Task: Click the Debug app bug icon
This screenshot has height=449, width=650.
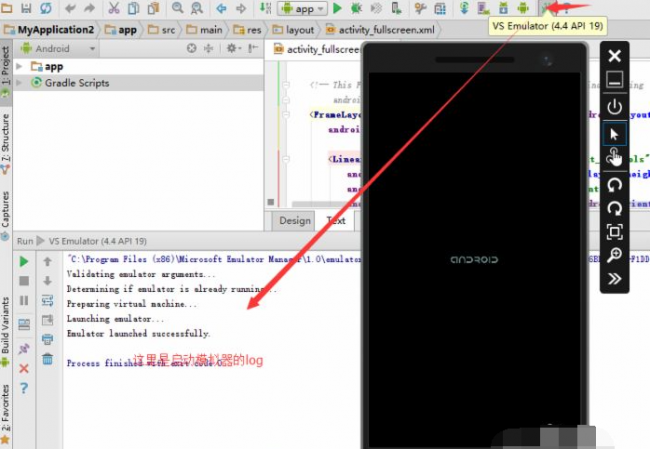Action: (356, 8)
